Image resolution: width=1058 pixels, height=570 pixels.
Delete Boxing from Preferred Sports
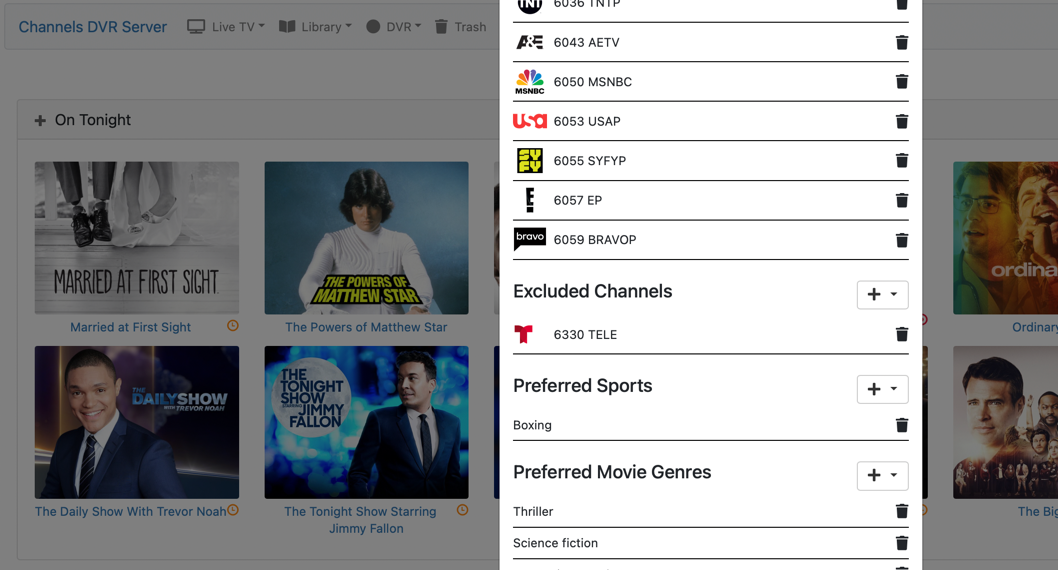coord(901,425)
